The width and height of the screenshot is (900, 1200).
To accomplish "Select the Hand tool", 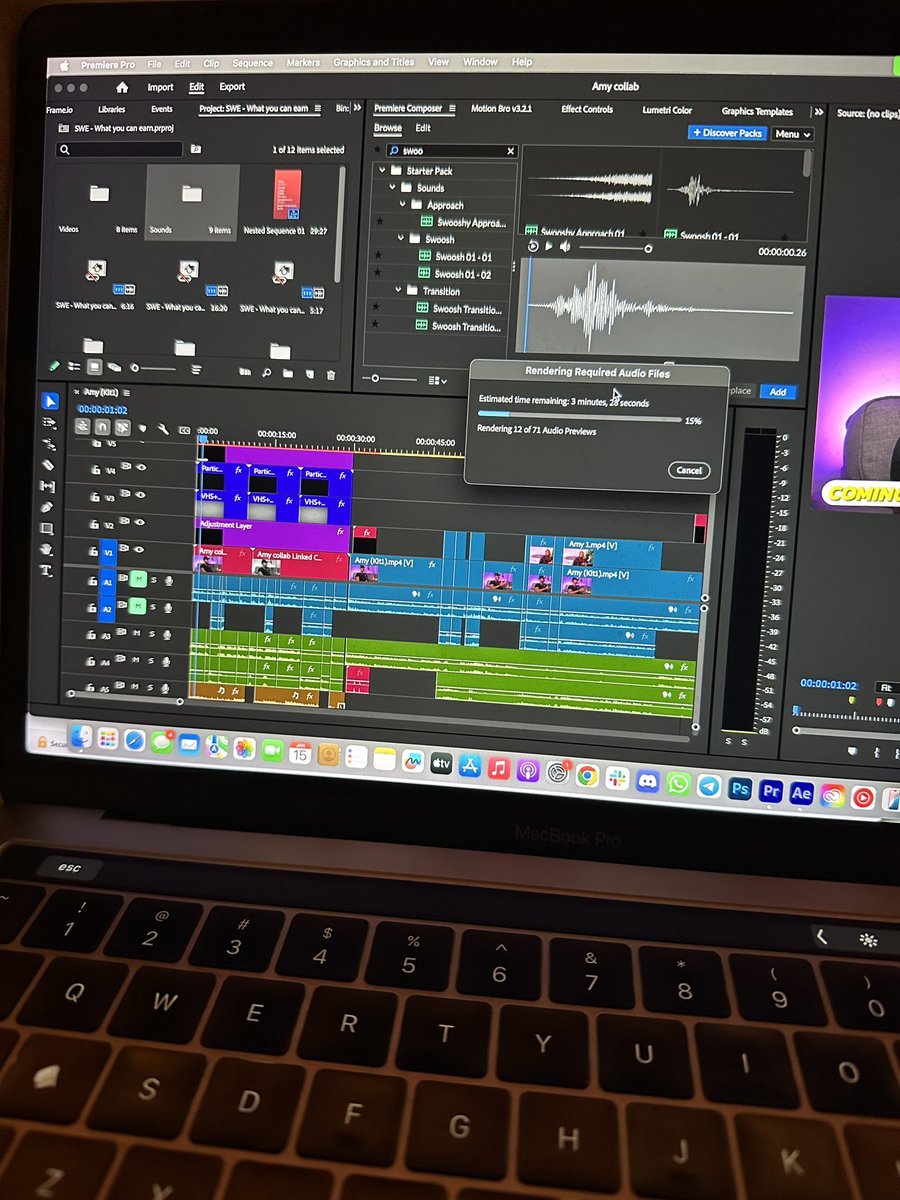I will (46, 549).
